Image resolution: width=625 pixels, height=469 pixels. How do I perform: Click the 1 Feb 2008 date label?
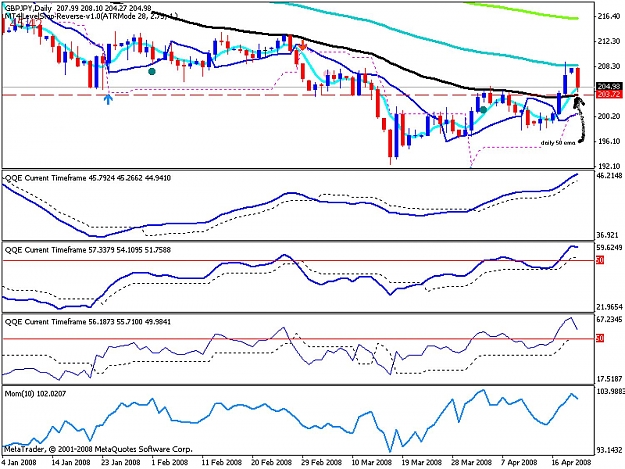point(170,462)
